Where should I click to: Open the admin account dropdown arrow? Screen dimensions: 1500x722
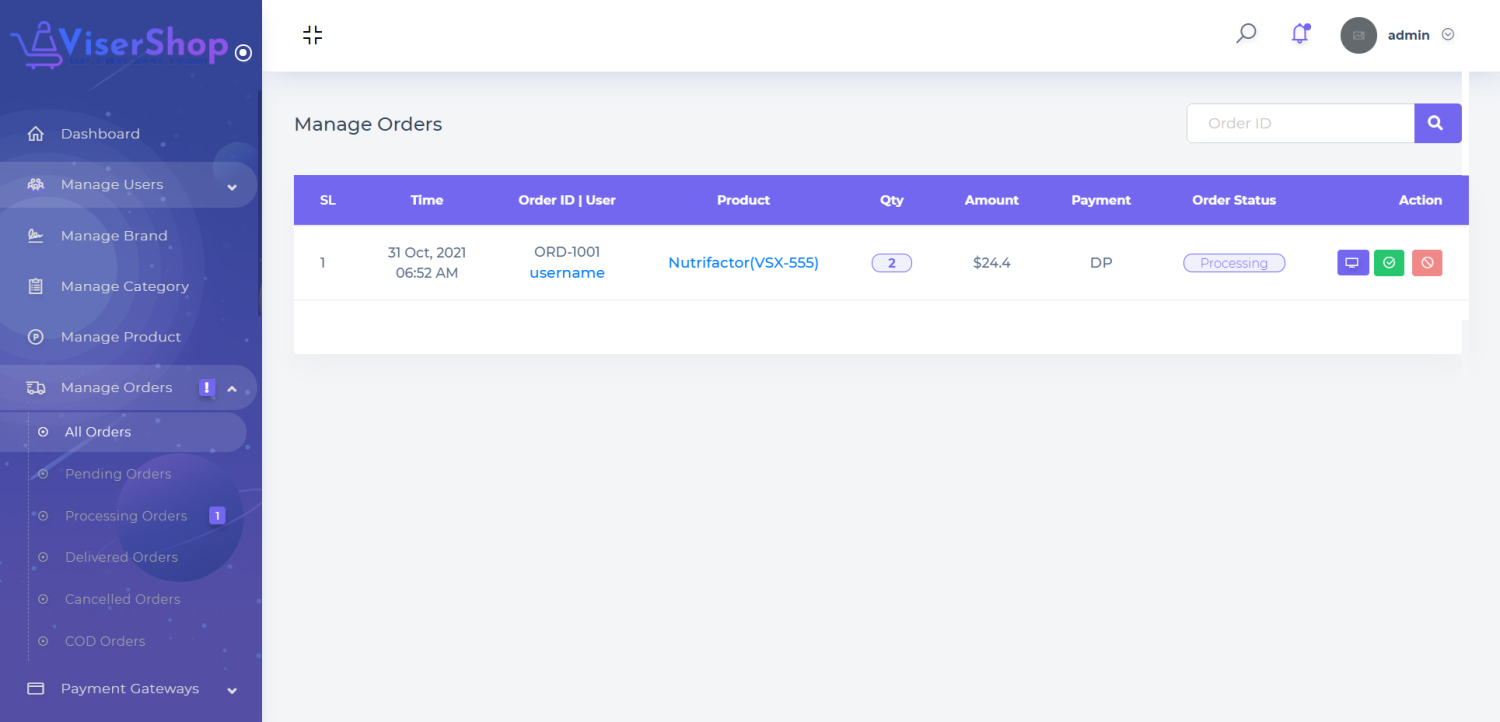[x=1447, y=35]
